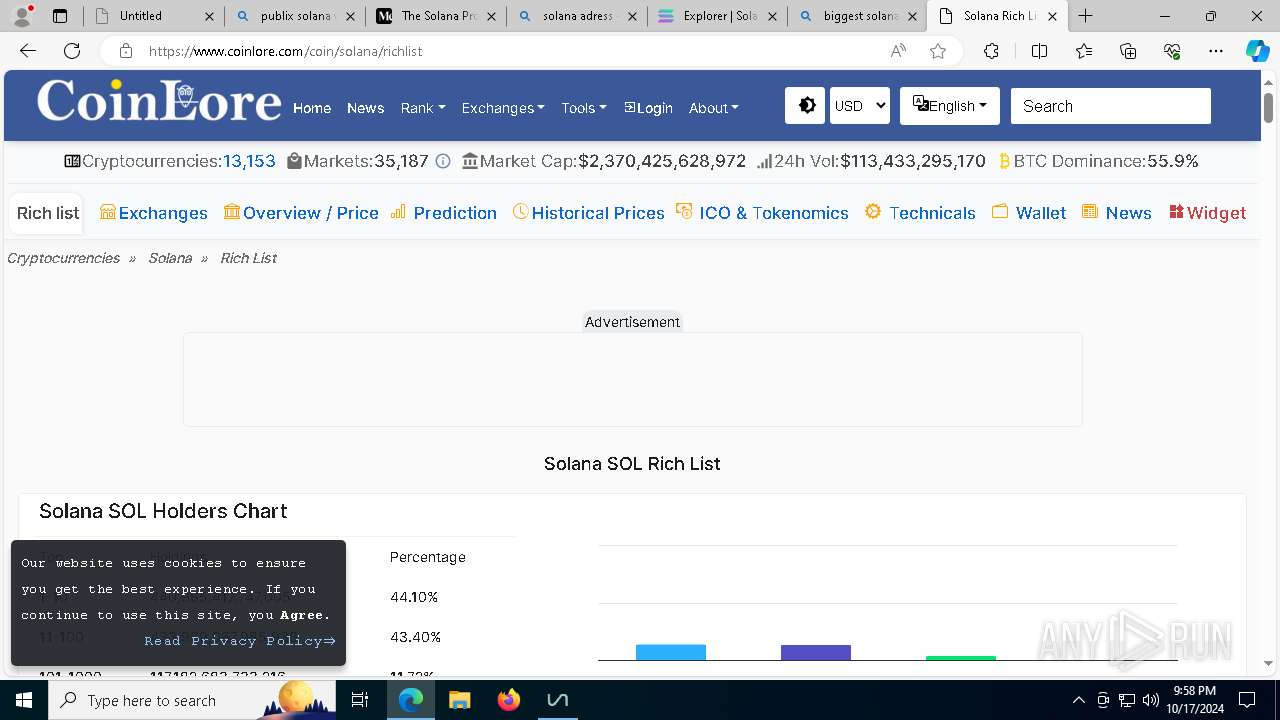The height and width of the screenshot is (720, 1280).
Task: Open the Overview / Price tab
Action: pyautogui.click(x=301, y=213)
